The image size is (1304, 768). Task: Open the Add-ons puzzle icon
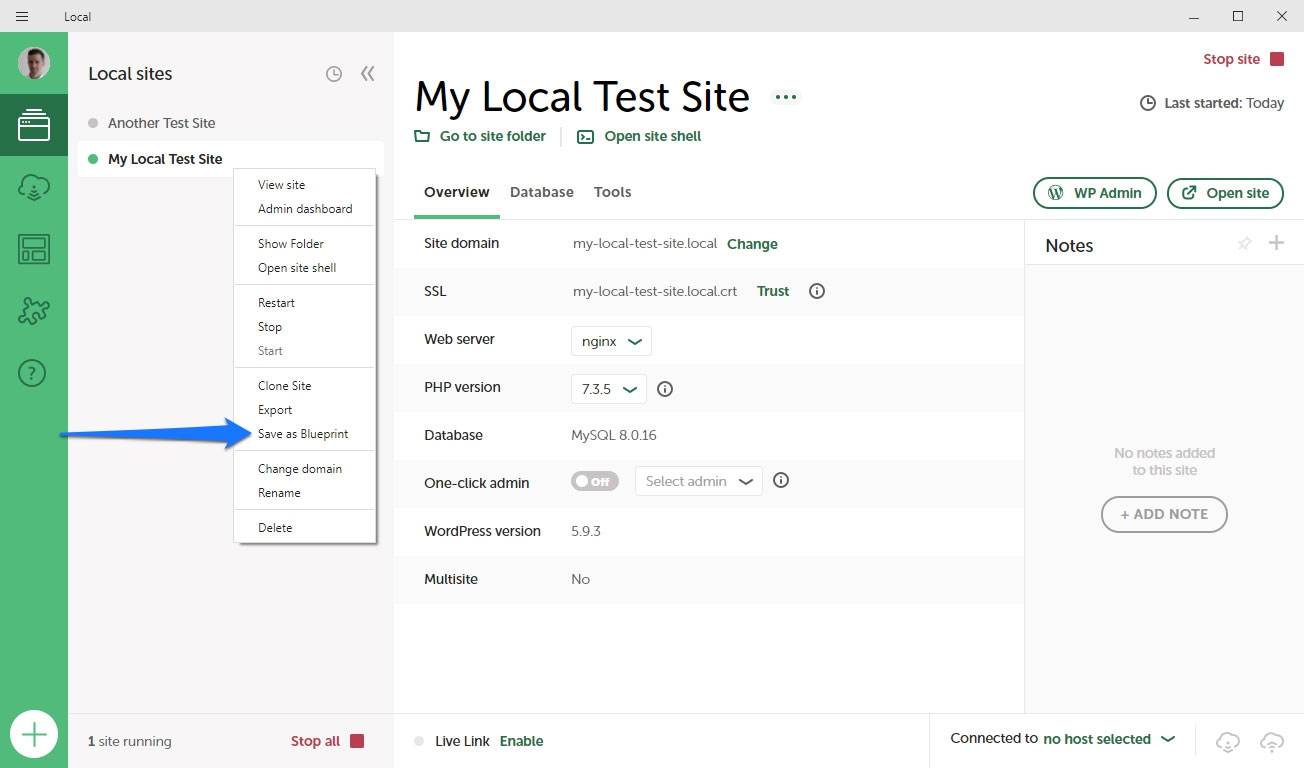pos(34,311)
